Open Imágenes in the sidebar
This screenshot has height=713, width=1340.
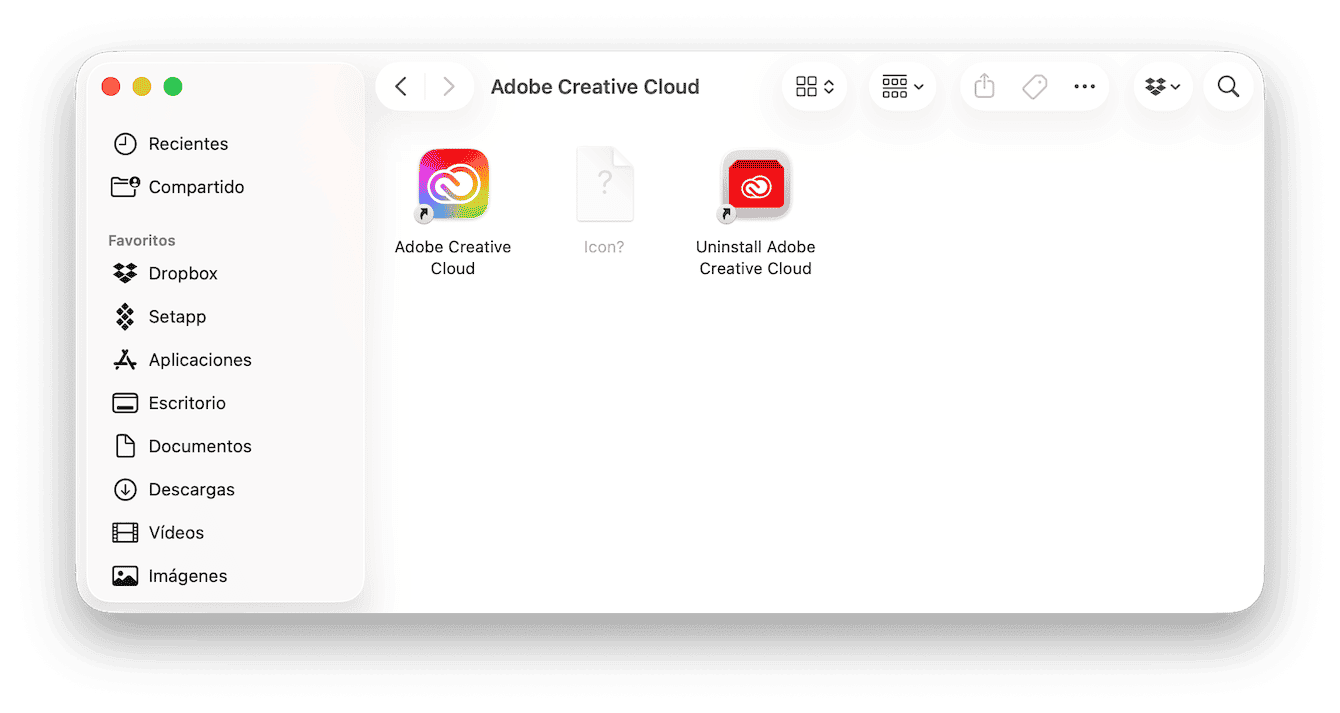tap(228, 576)
